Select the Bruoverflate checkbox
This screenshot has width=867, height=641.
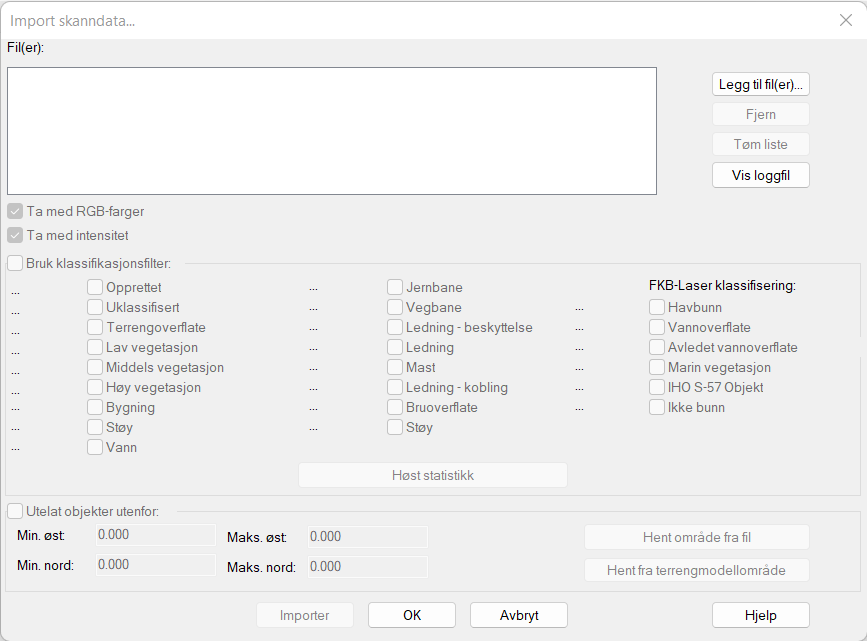395,407
